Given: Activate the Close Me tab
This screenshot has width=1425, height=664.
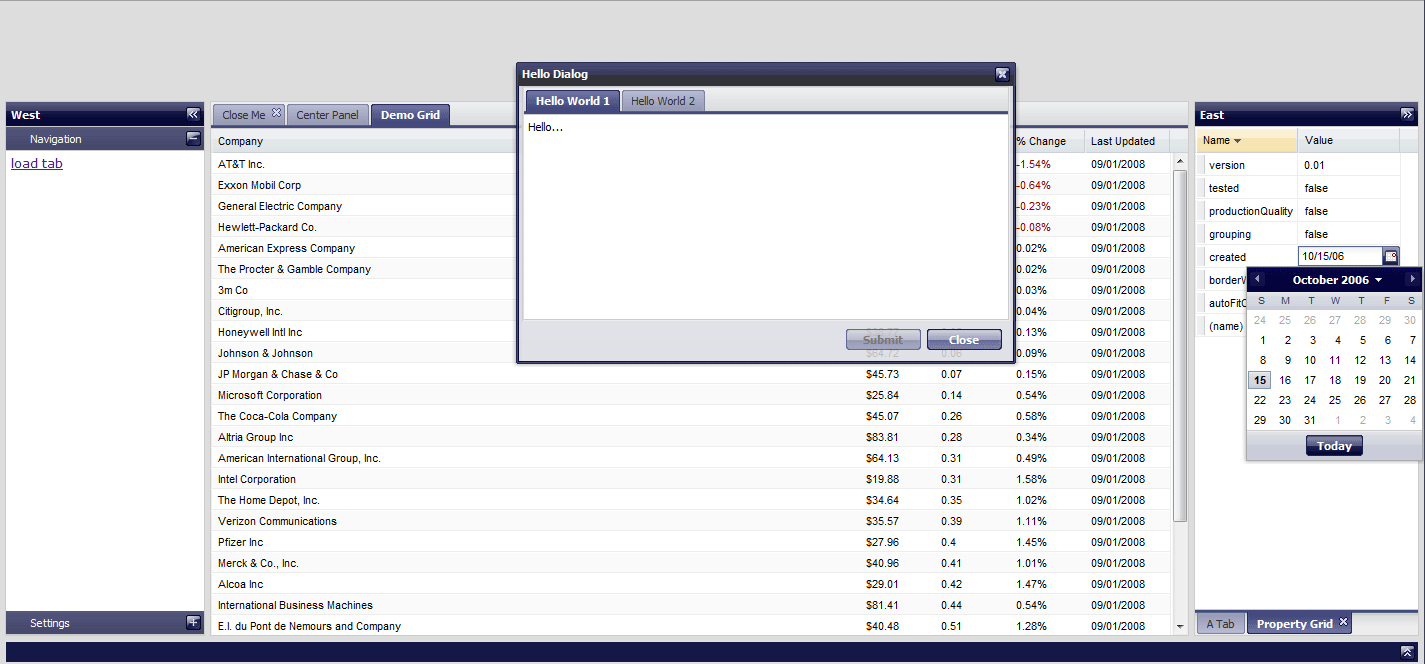Looking at the screenshot, I should [243, 115].
